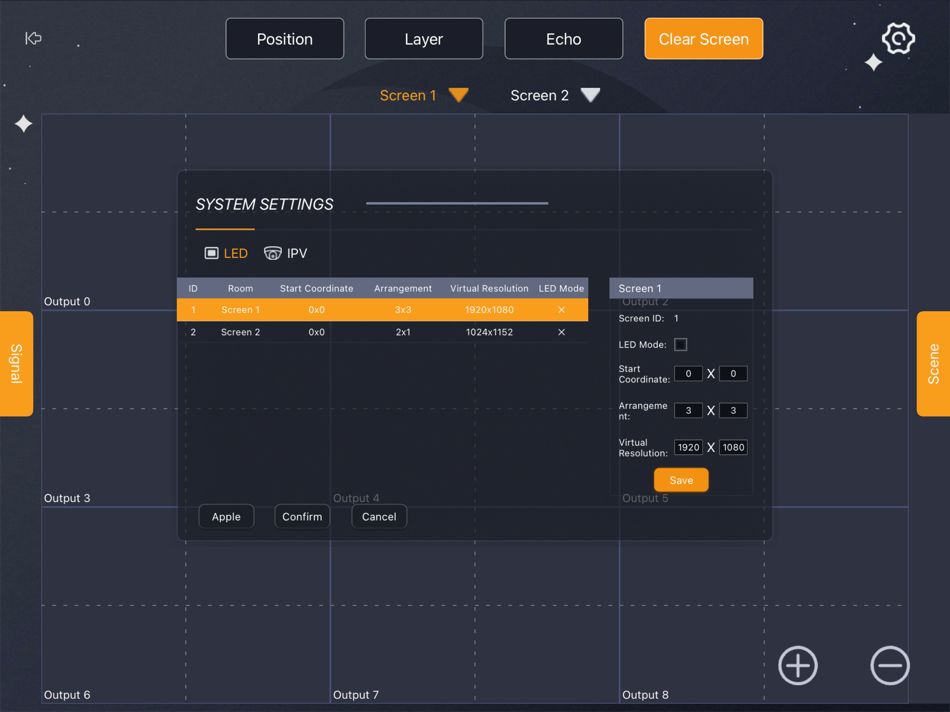Select the Output 6 grid cell label
The width and height of the screenshot is (950, 712).
click(67, 694)
